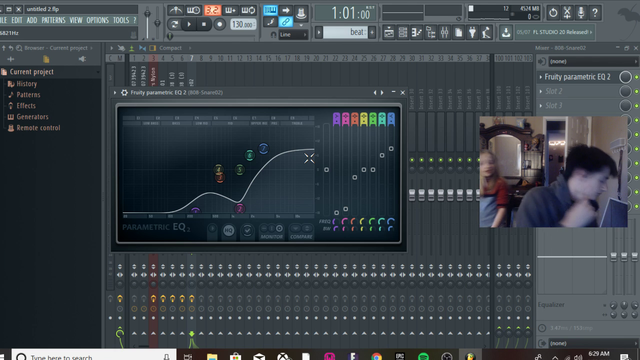Open the ADD menu

click(x=32, y=20)
